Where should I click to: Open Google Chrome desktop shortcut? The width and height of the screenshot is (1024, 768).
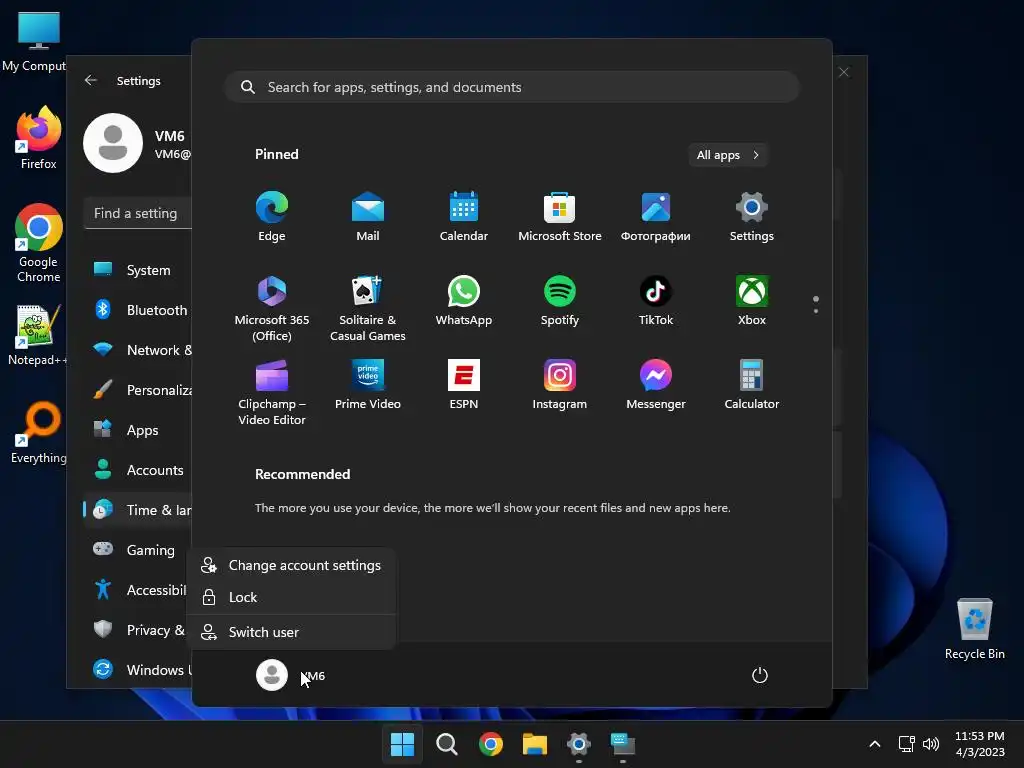tap(39, 243)
